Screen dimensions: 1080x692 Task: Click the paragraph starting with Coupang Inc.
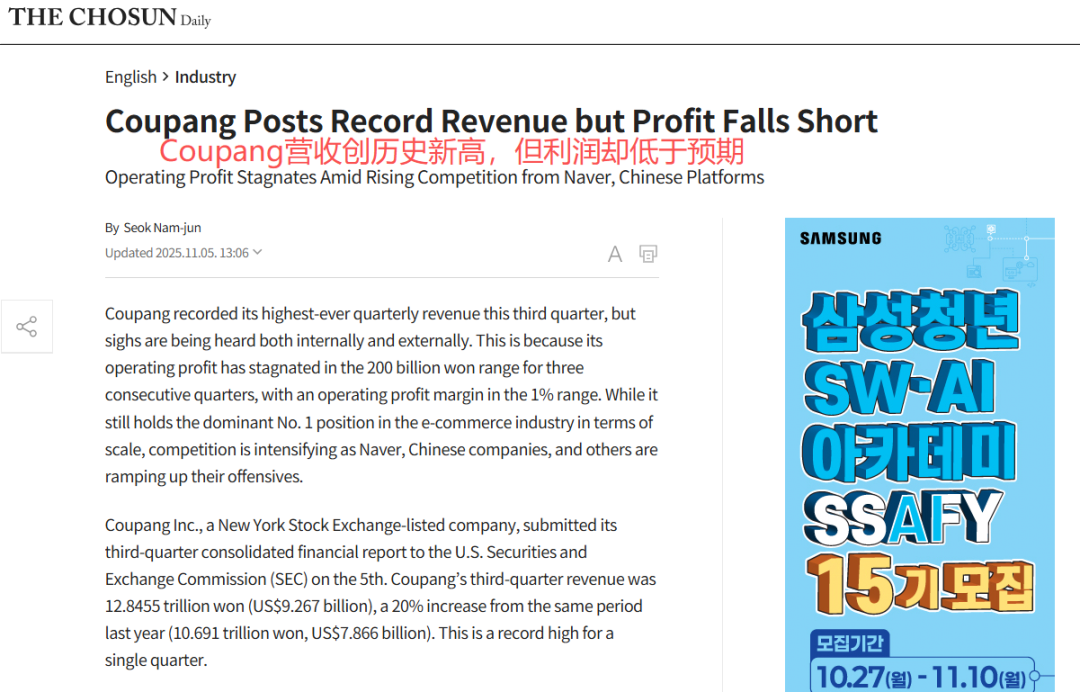(x=381, y=592)
